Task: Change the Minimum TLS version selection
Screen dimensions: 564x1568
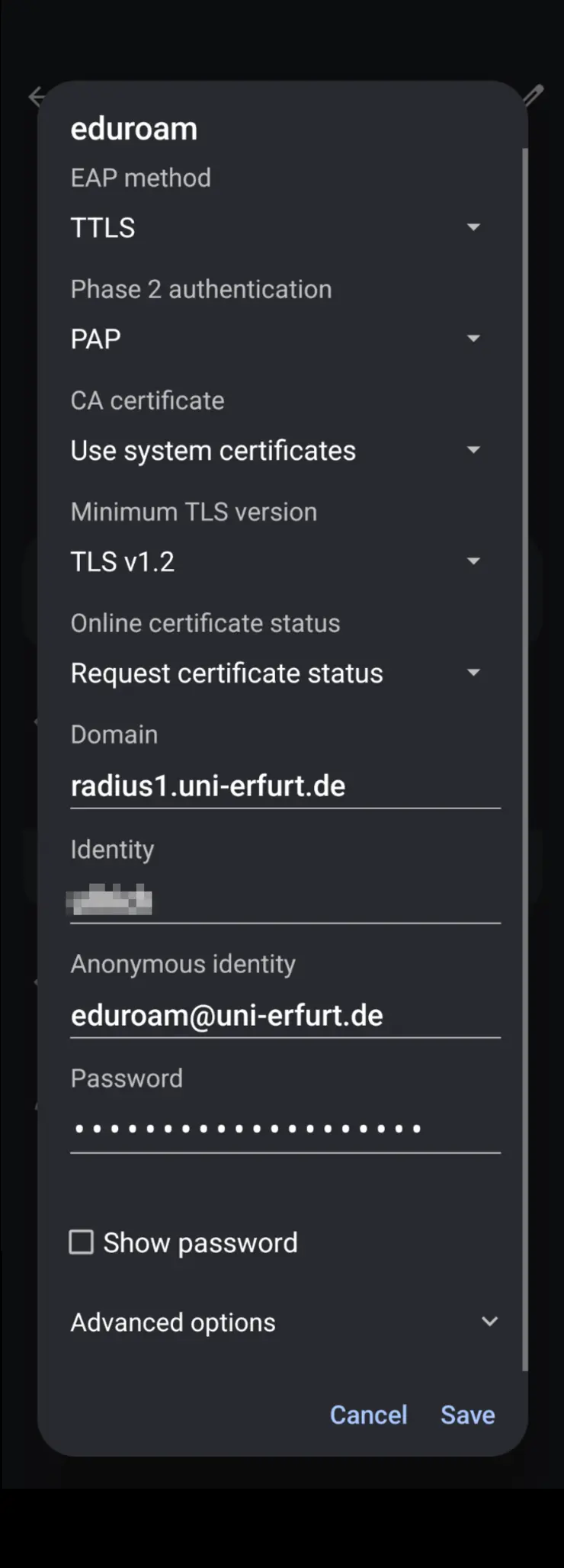Action: [x=473, y=561]
